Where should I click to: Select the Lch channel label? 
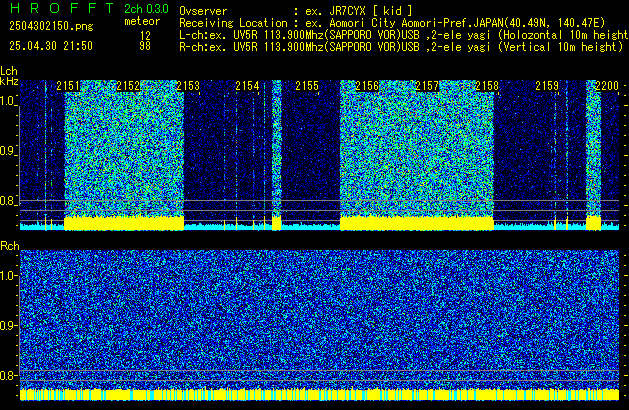click(x=9, y=71)
